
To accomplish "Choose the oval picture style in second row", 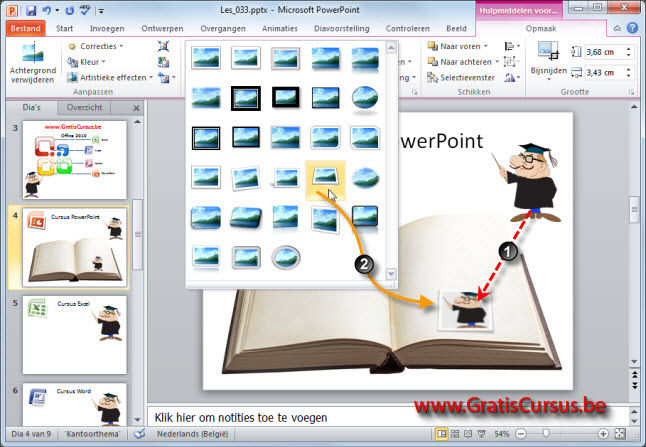I will tap(365, 99).
